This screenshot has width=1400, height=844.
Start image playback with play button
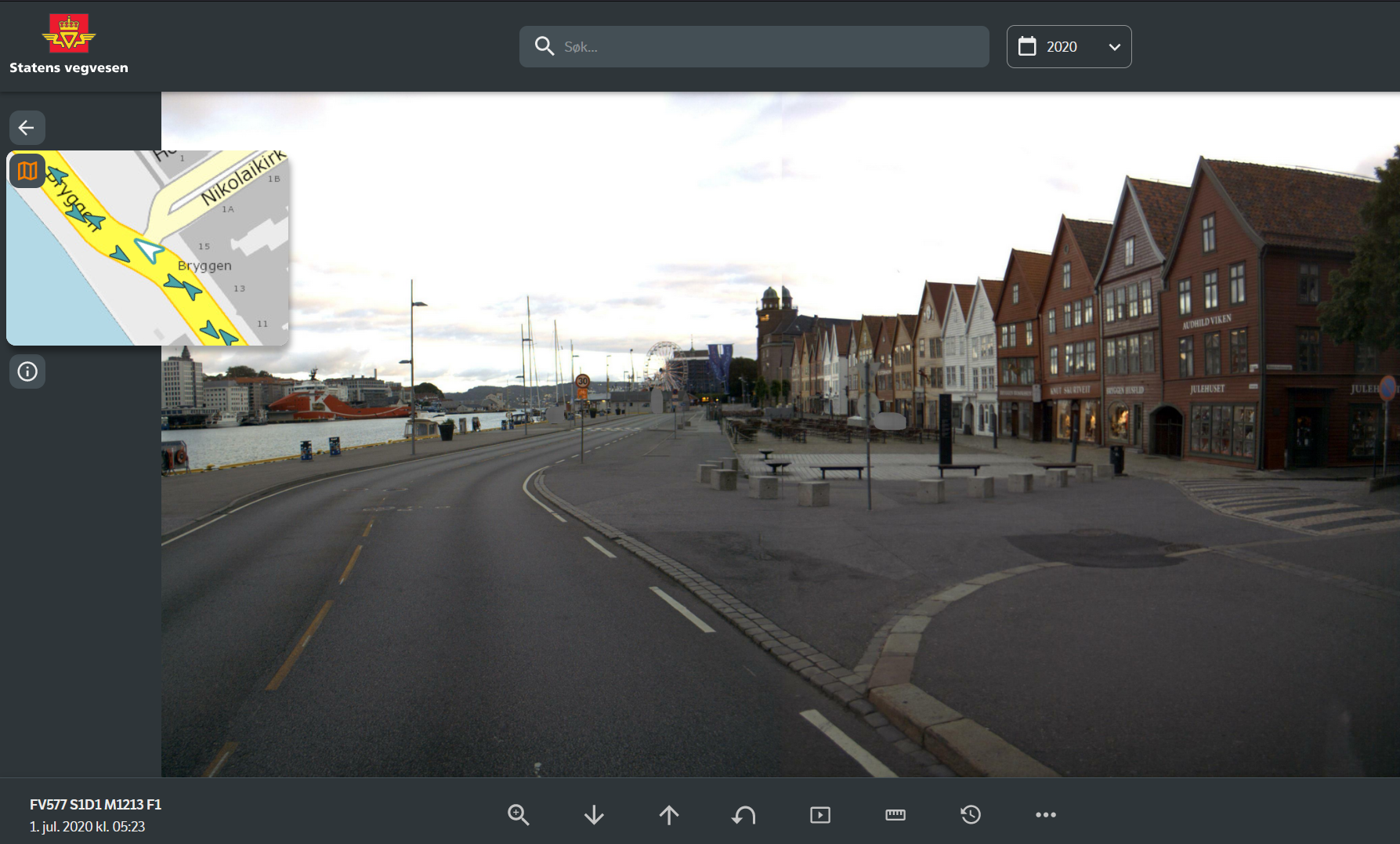(x=819, y=815)
